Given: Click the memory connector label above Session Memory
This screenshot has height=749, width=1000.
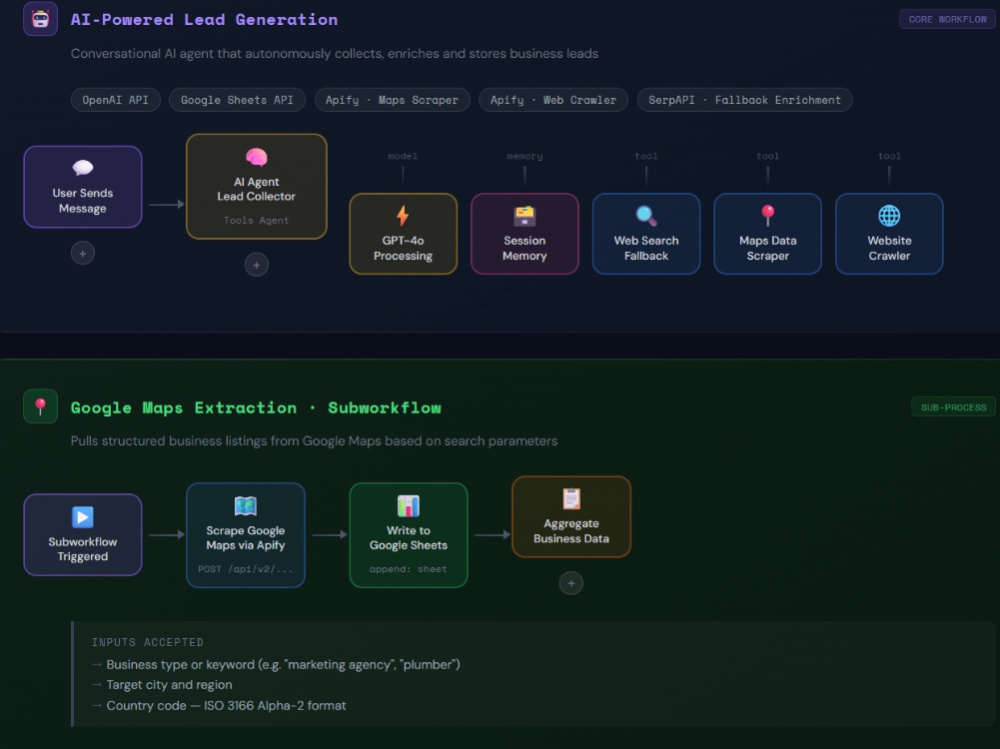Looking at the screenshot, I should point(525,156).
